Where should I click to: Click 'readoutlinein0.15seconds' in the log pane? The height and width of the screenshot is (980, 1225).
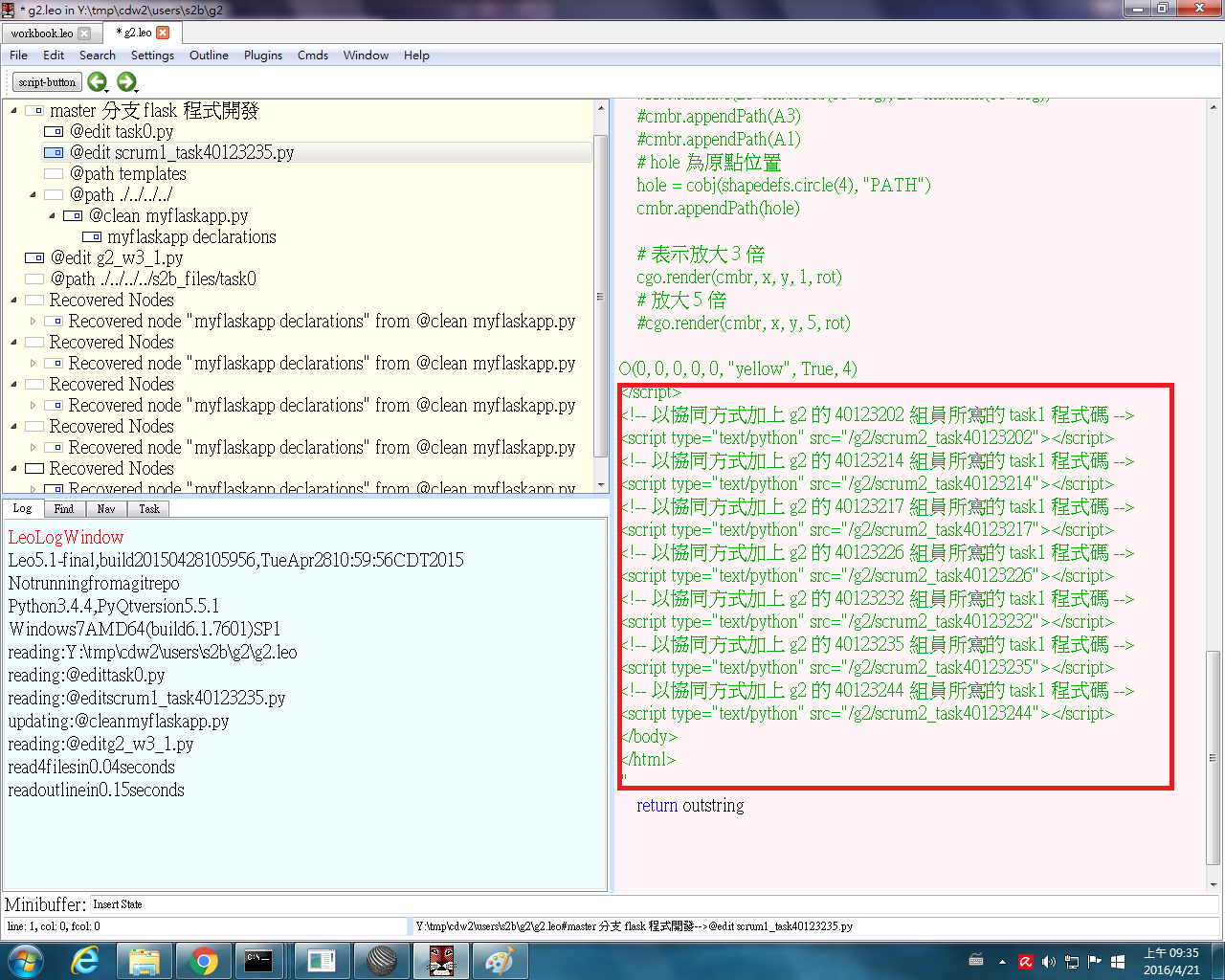pos(96,791)
